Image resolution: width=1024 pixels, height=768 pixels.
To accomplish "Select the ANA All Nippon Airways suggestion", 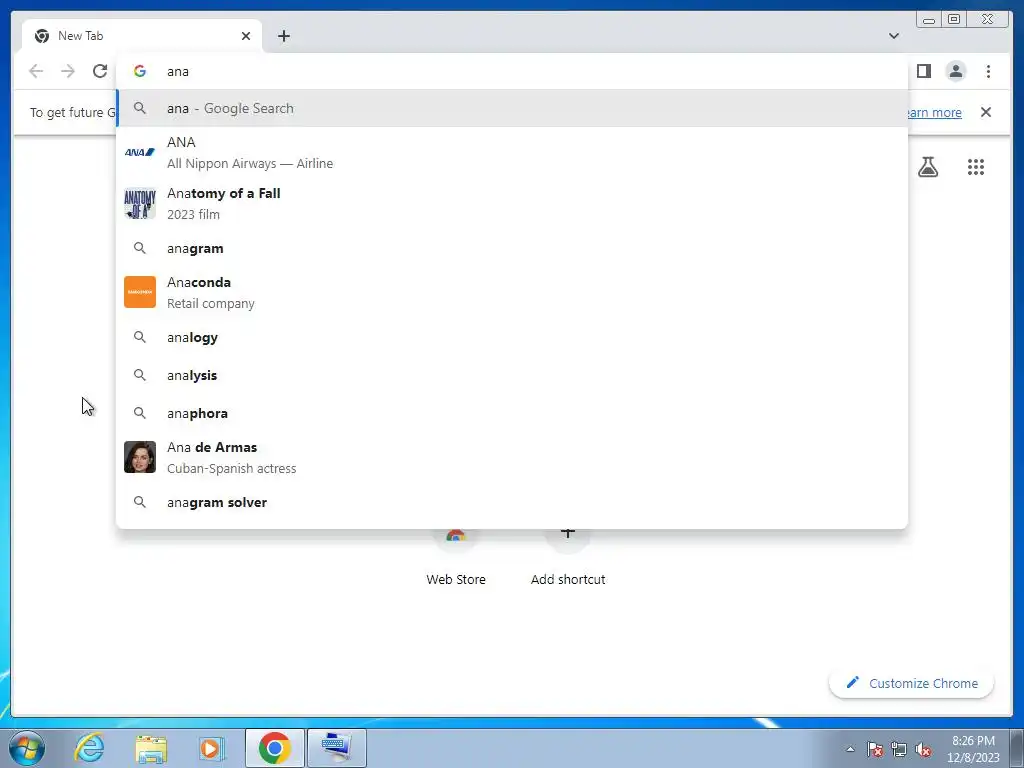I will pyautogui.click(x=512, y=152).
